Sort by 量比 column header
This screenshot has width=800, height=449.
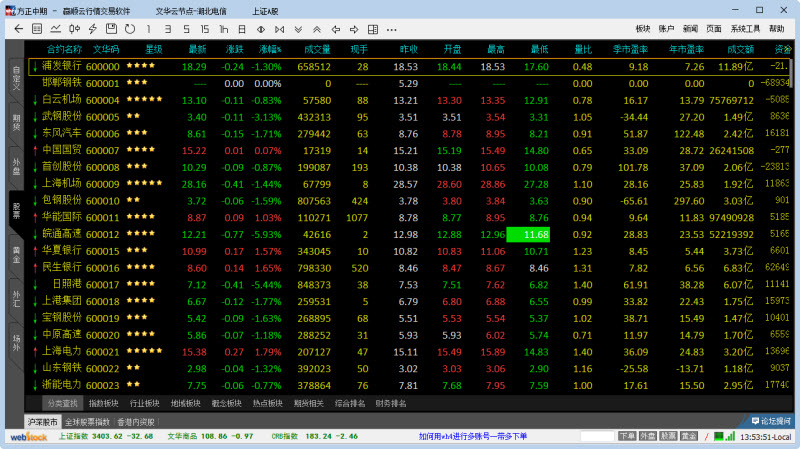[x=583, y=49]
